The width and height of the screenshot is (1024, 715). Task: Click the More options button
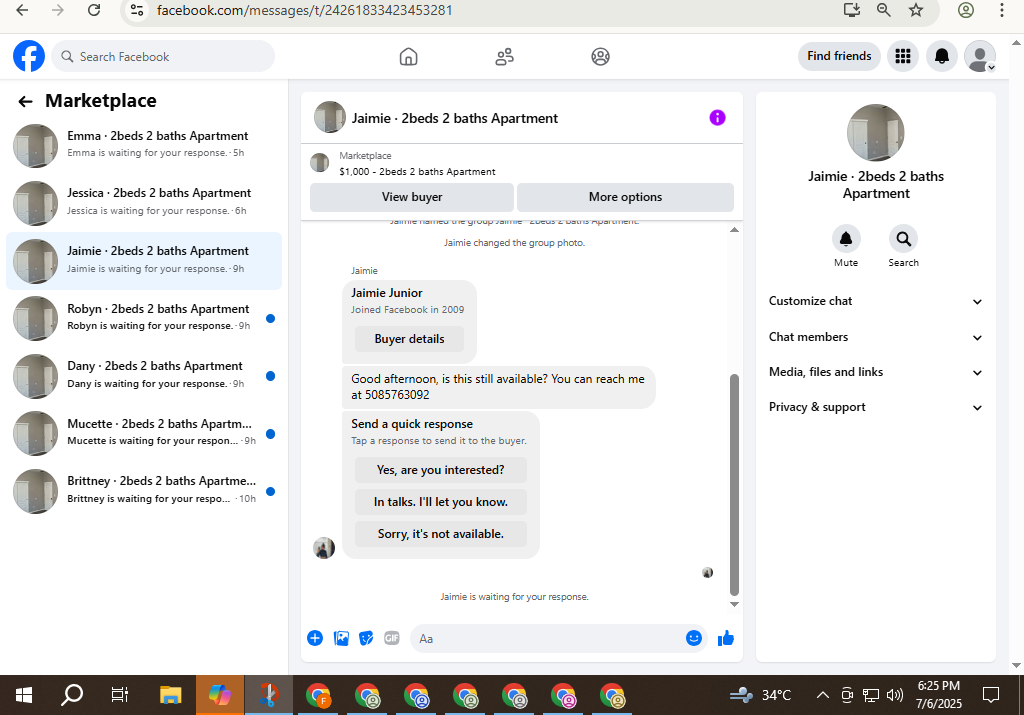[625, 197]
